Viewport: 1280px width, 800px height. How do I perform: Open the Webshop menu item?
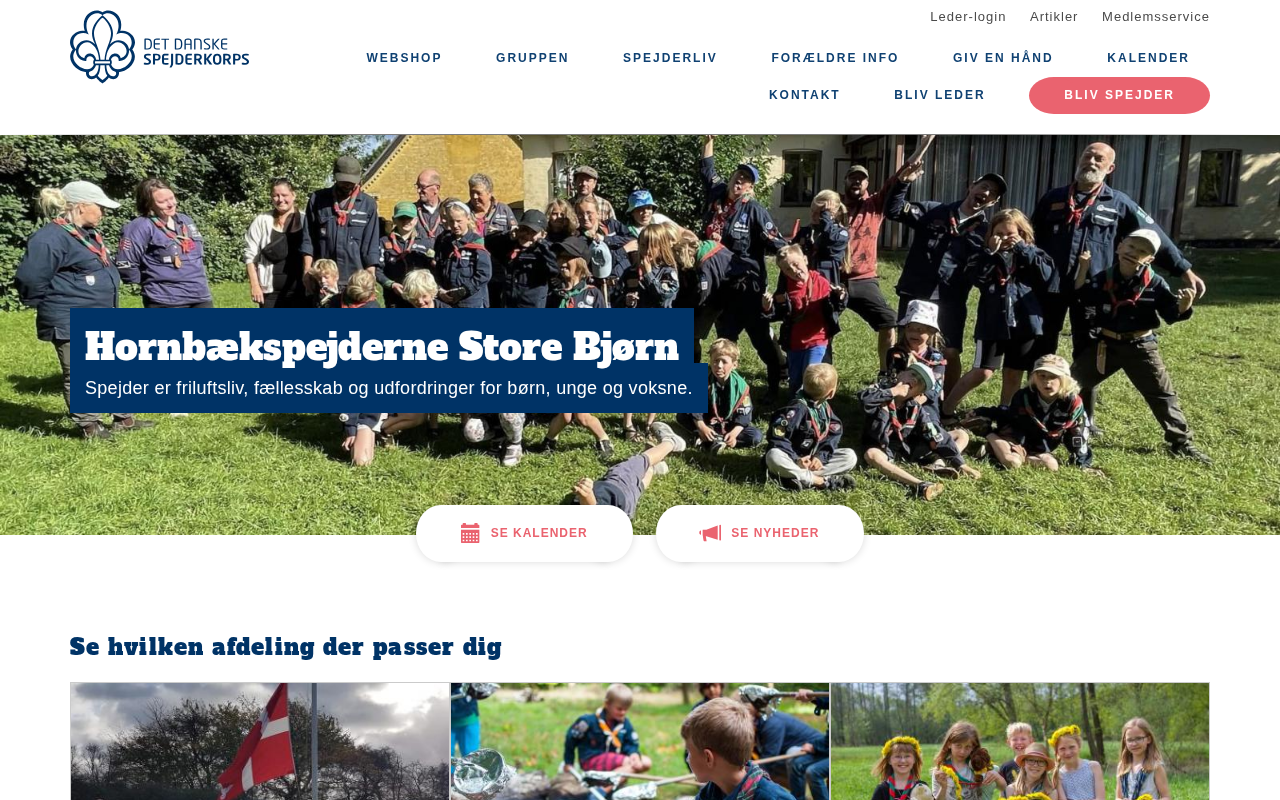coord(404,58)
